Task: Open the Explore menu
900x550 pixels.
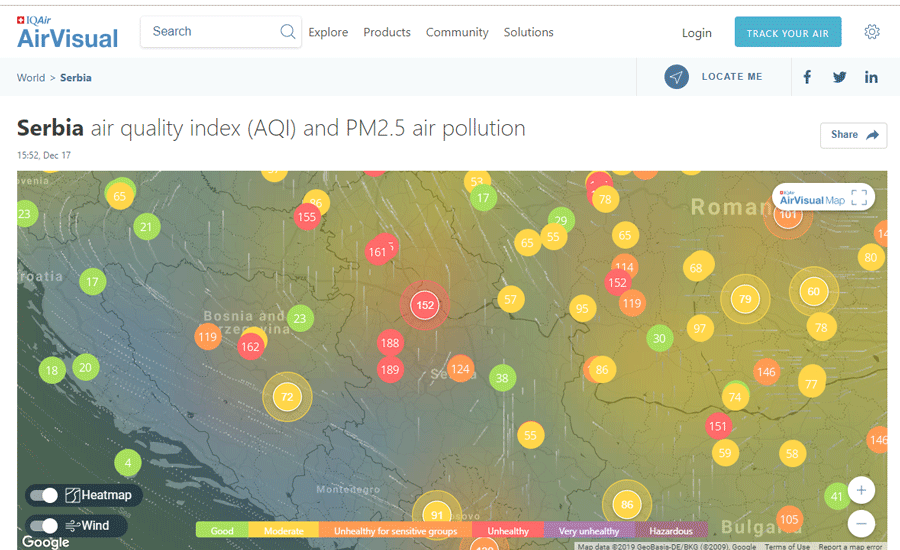Action: coord(328,32)
